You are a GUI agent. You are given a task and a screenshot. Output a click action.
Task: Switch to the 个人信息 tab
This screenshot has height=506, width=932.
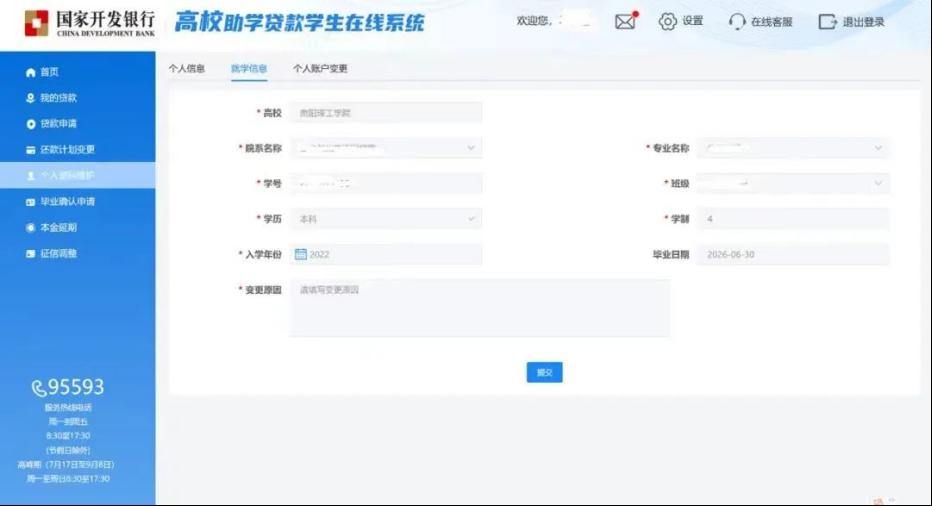[x=187, y=69]
